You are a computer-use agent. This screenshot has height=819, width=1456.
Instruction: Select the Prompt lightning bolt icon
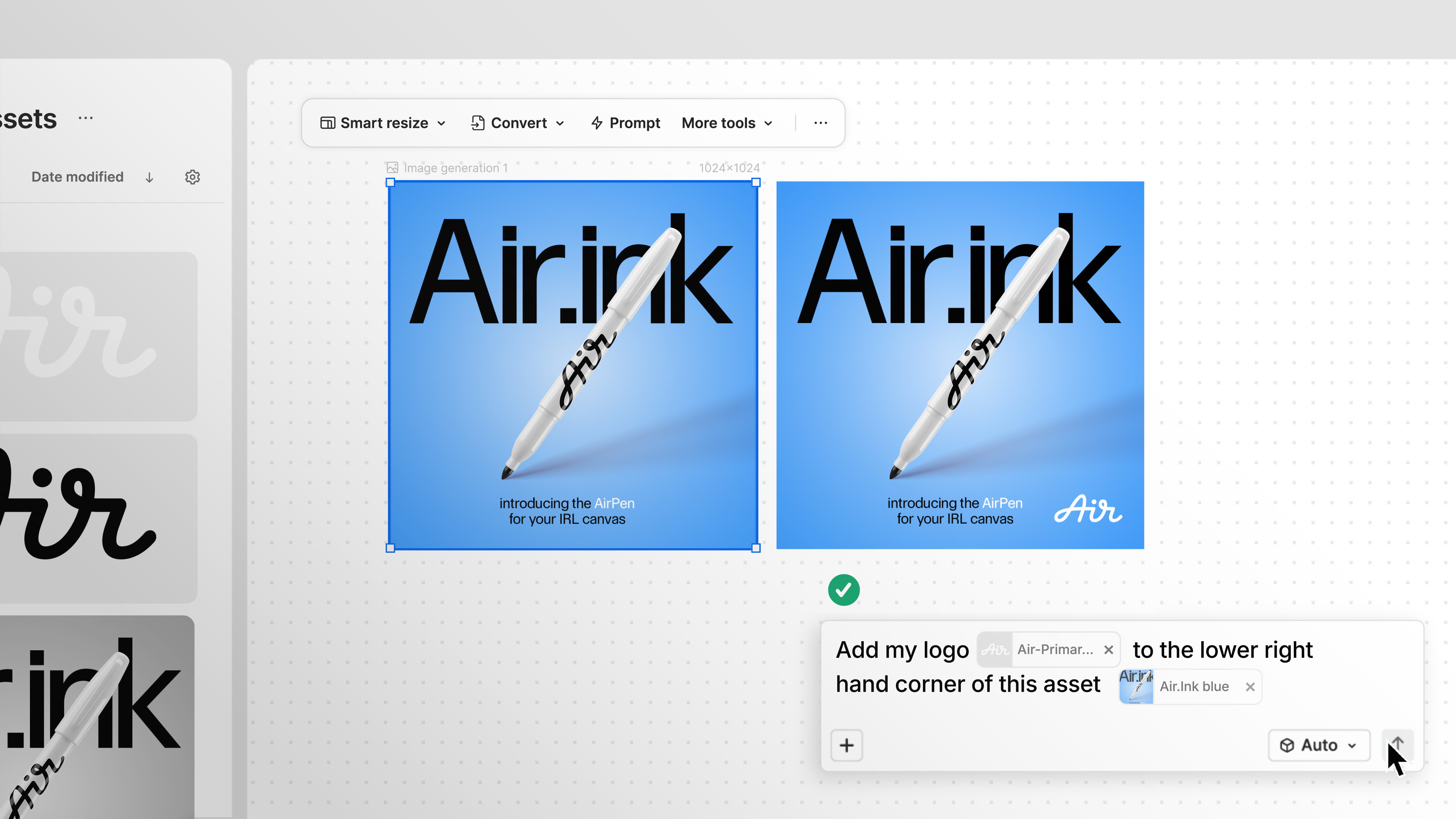click(597, 122)
